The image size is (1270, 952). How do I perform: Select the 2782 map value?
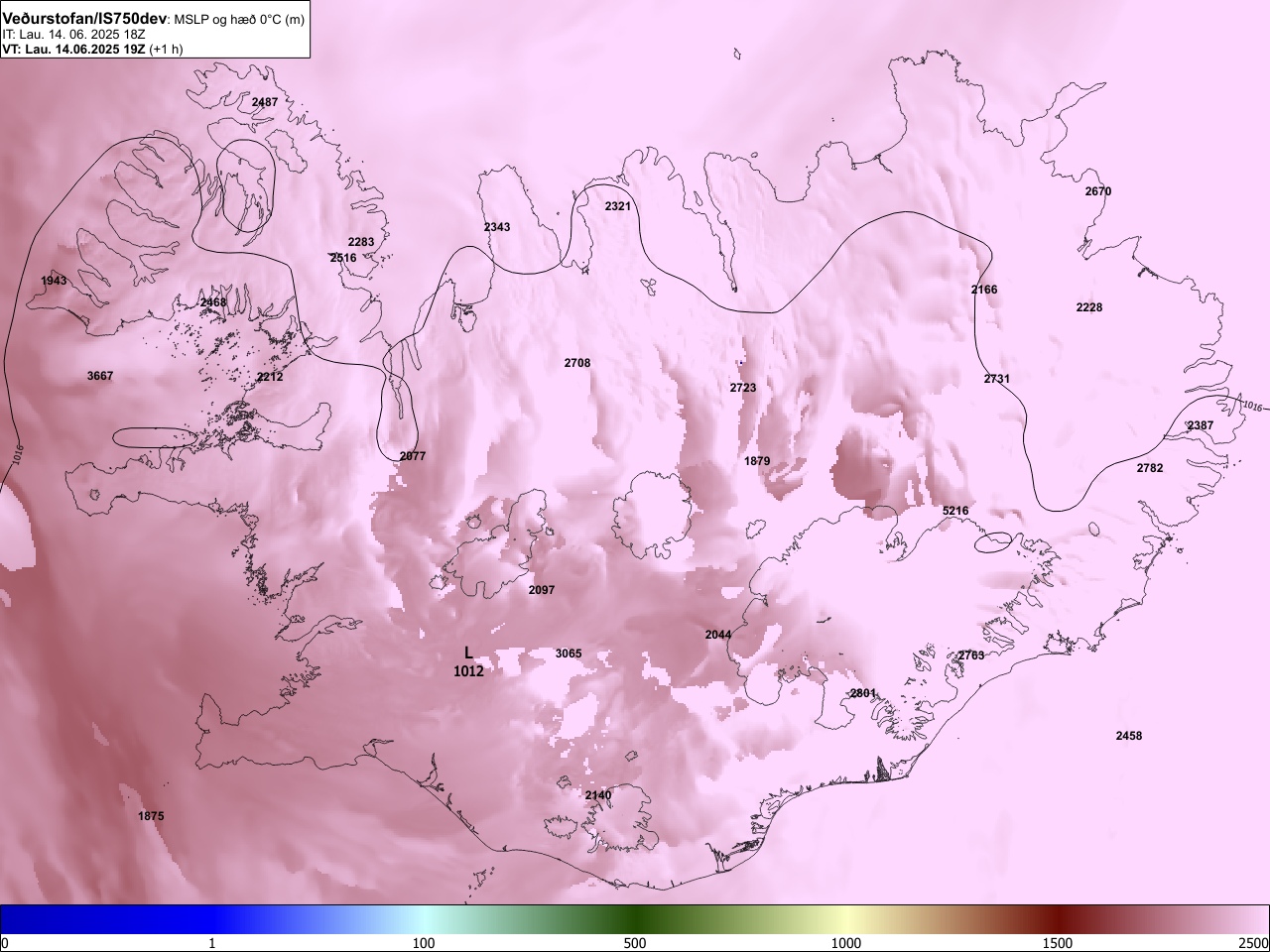click(x=1150, y=468)
